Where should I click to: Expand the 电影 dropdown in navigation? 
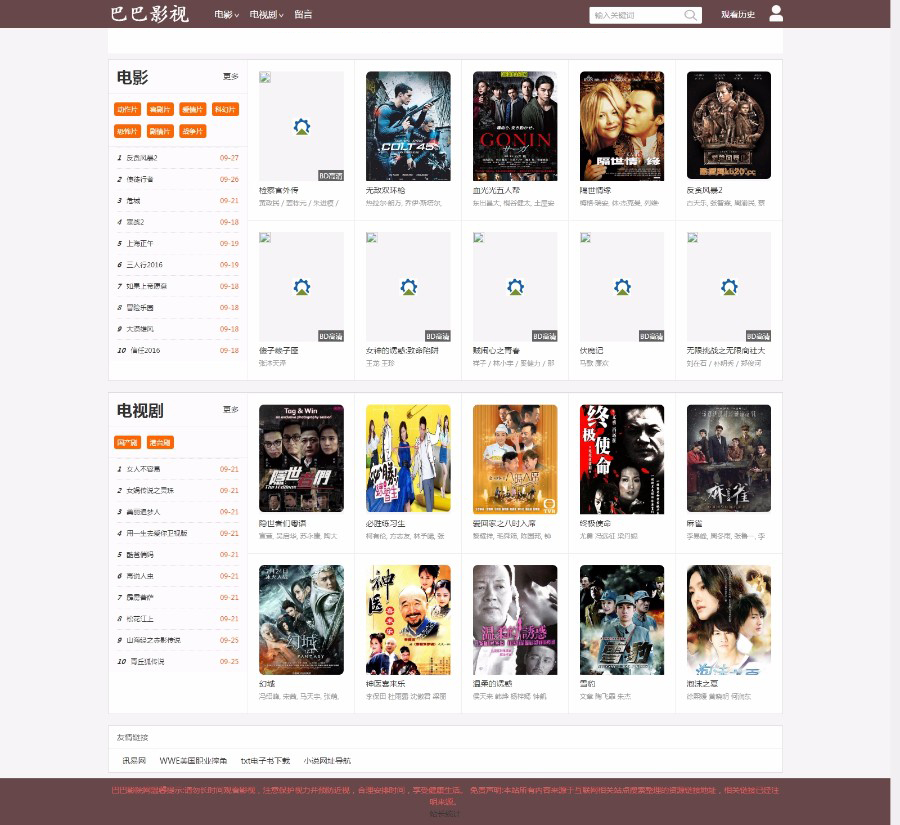[226, 15]
